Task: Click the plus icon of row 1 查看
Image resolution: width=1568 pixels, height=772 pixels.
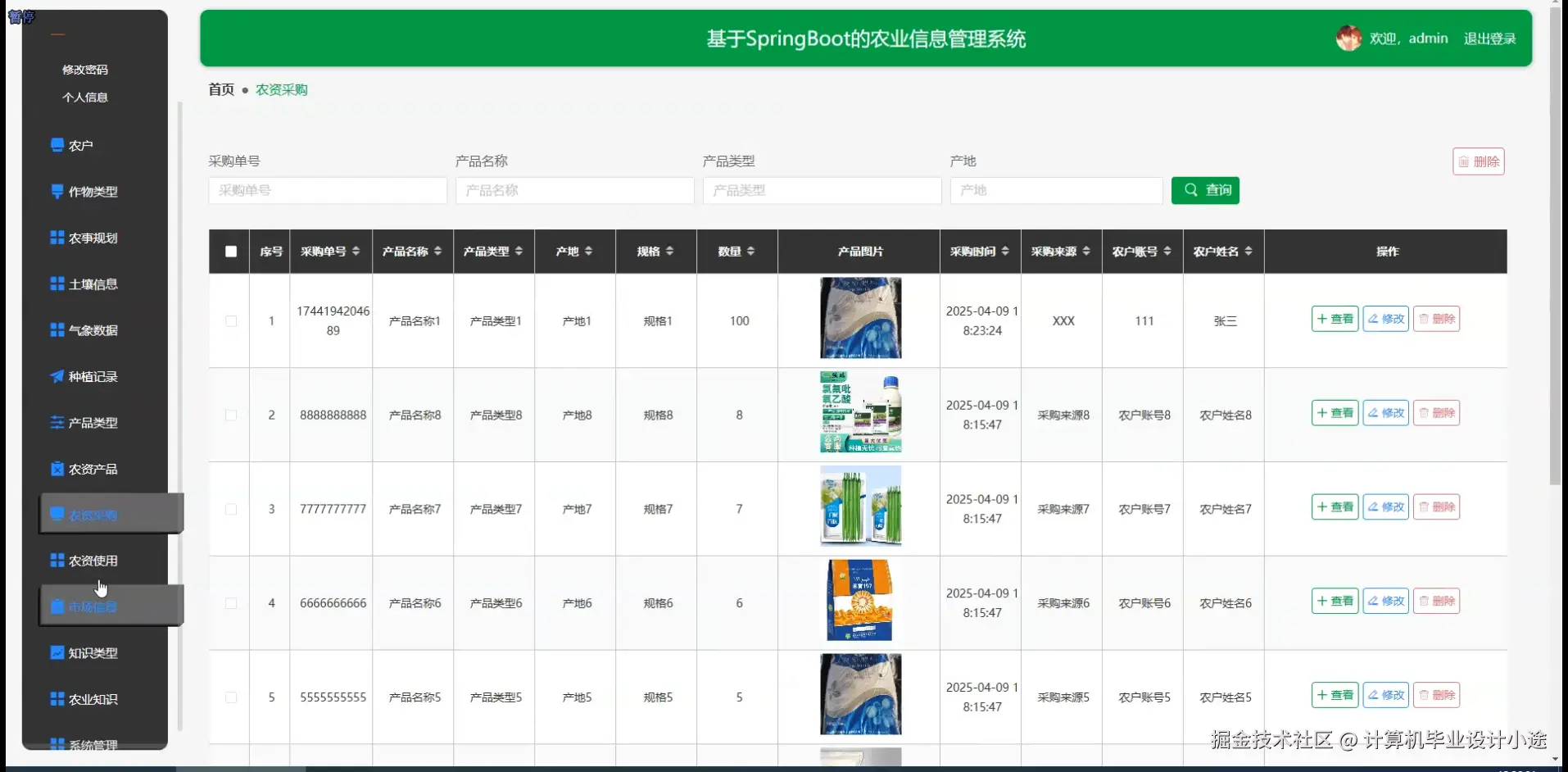Action: pos(1321,319)
